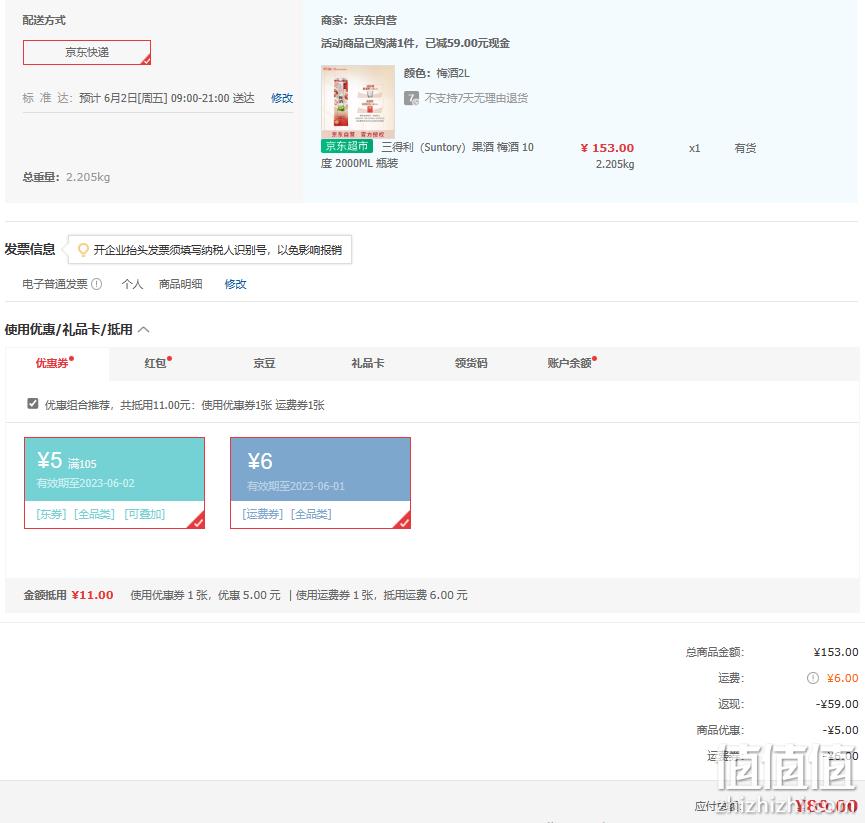
Task: Switch to the 优惠券 tab
Action: pos(57,363)
